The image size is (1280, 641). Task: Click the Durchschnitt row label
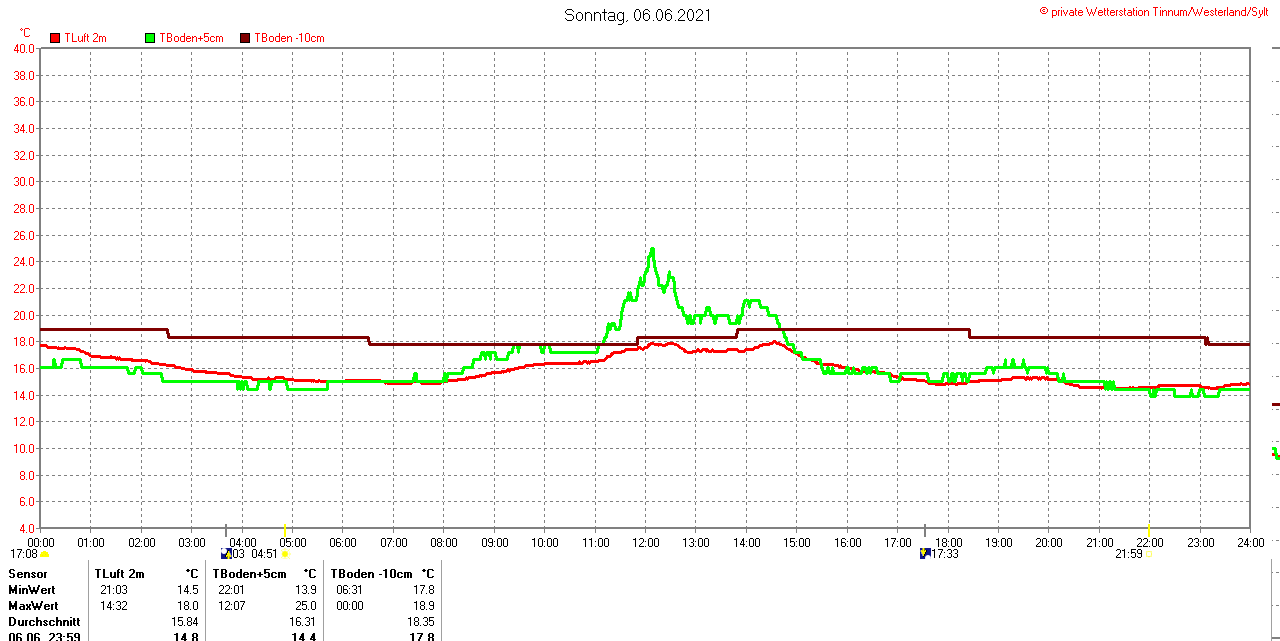(44, 622)
